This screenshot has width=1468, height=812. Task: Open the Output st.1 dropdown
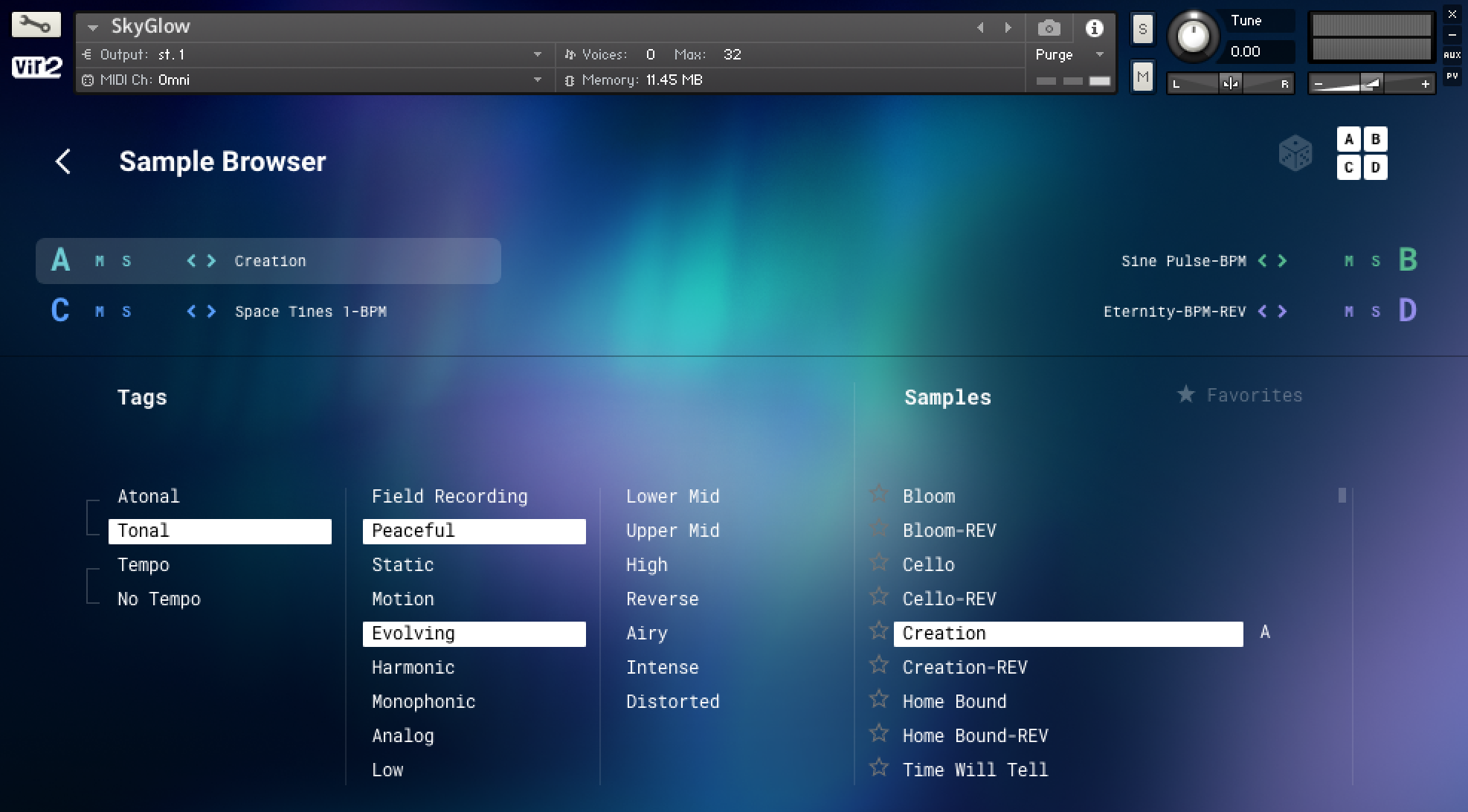537,54
